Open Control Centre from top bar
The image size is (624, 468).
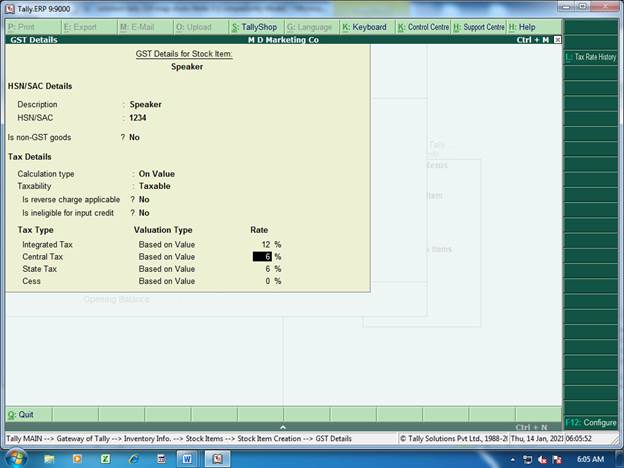(x=423, y=27)
